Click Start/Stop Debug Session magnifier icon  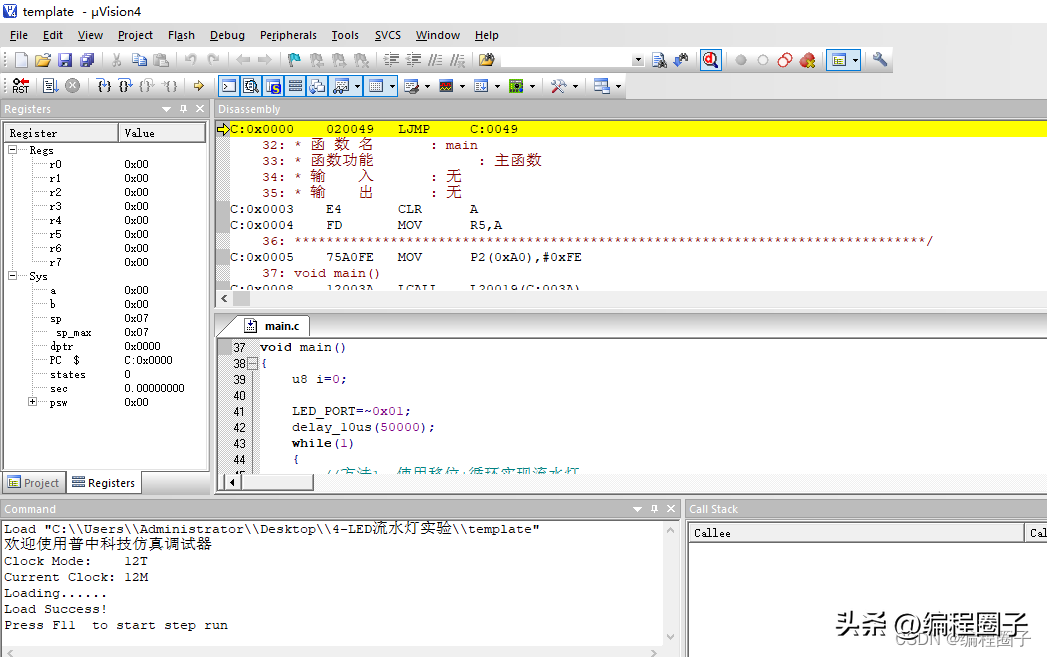pos(710,60)
